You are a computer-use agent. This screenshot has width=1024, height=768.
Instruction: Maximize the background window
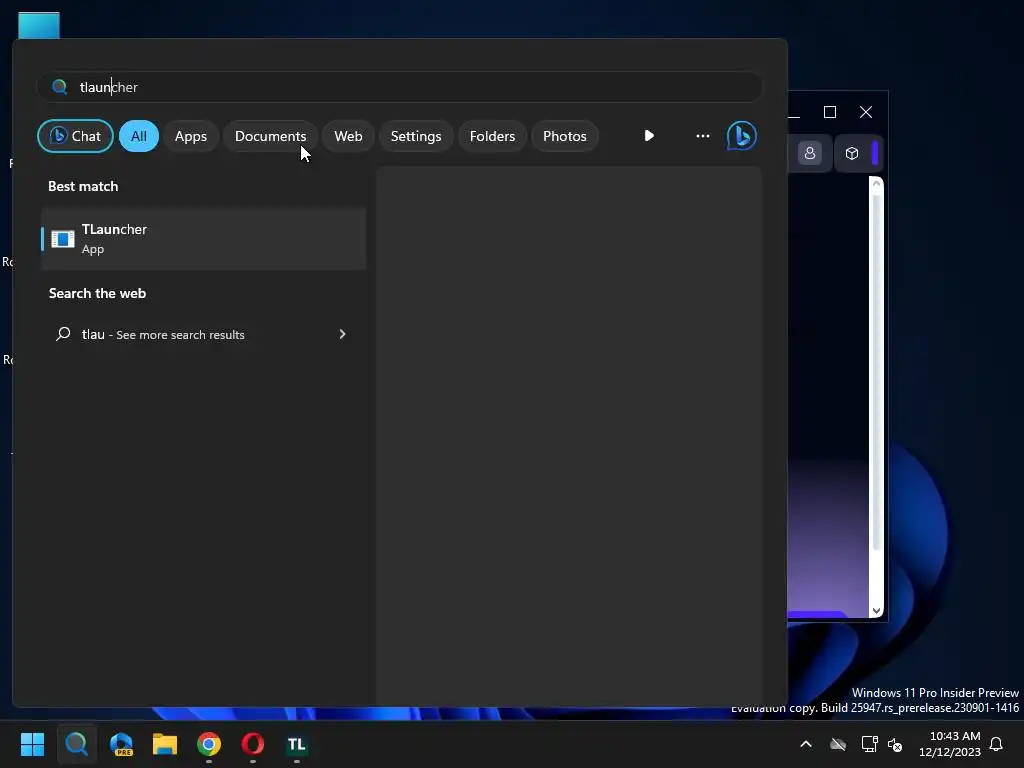830,112
